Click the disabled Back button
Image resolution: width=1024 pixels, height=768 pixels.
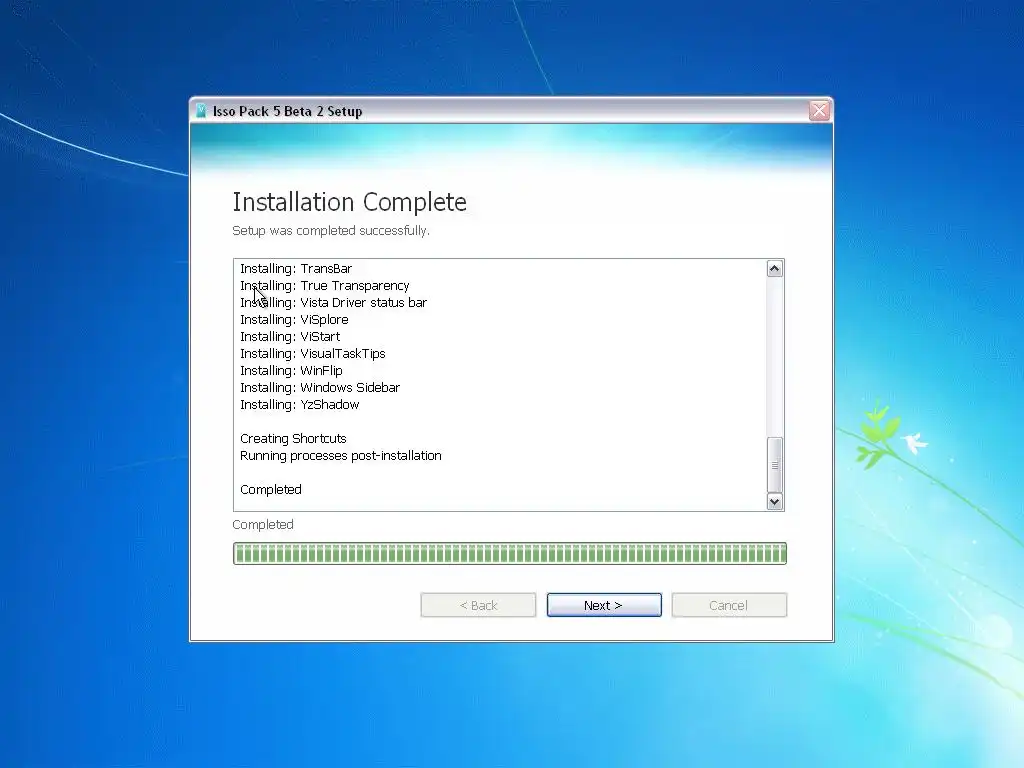click(478, 605)
